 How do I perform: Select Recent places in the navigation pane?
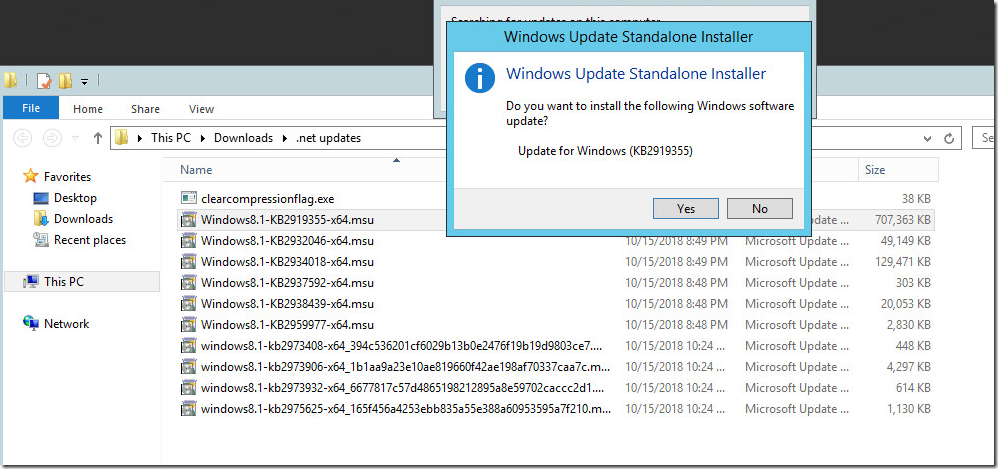pos(90,240)
